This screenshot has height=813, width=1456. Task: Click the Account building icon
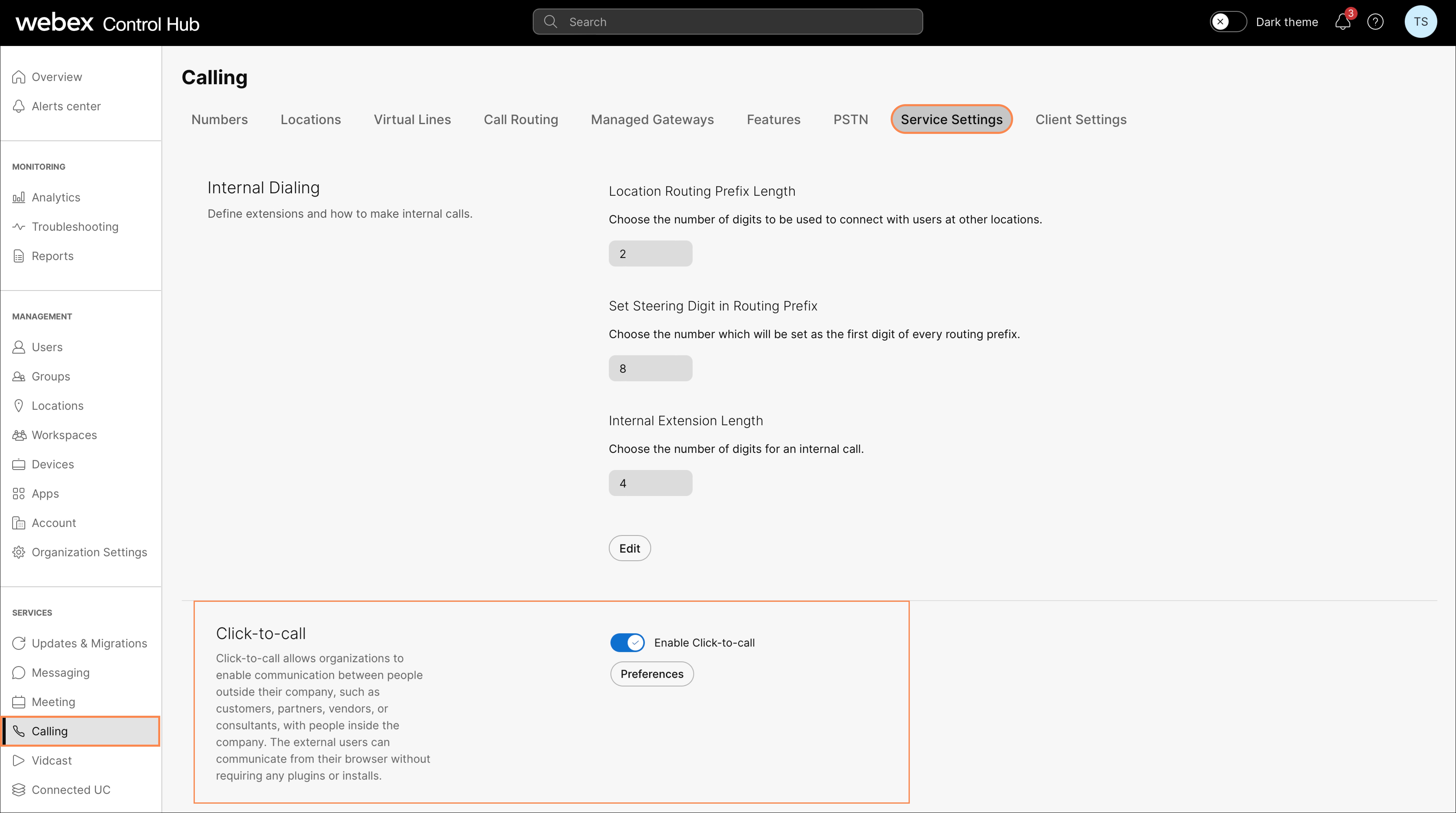pos(19,523)
